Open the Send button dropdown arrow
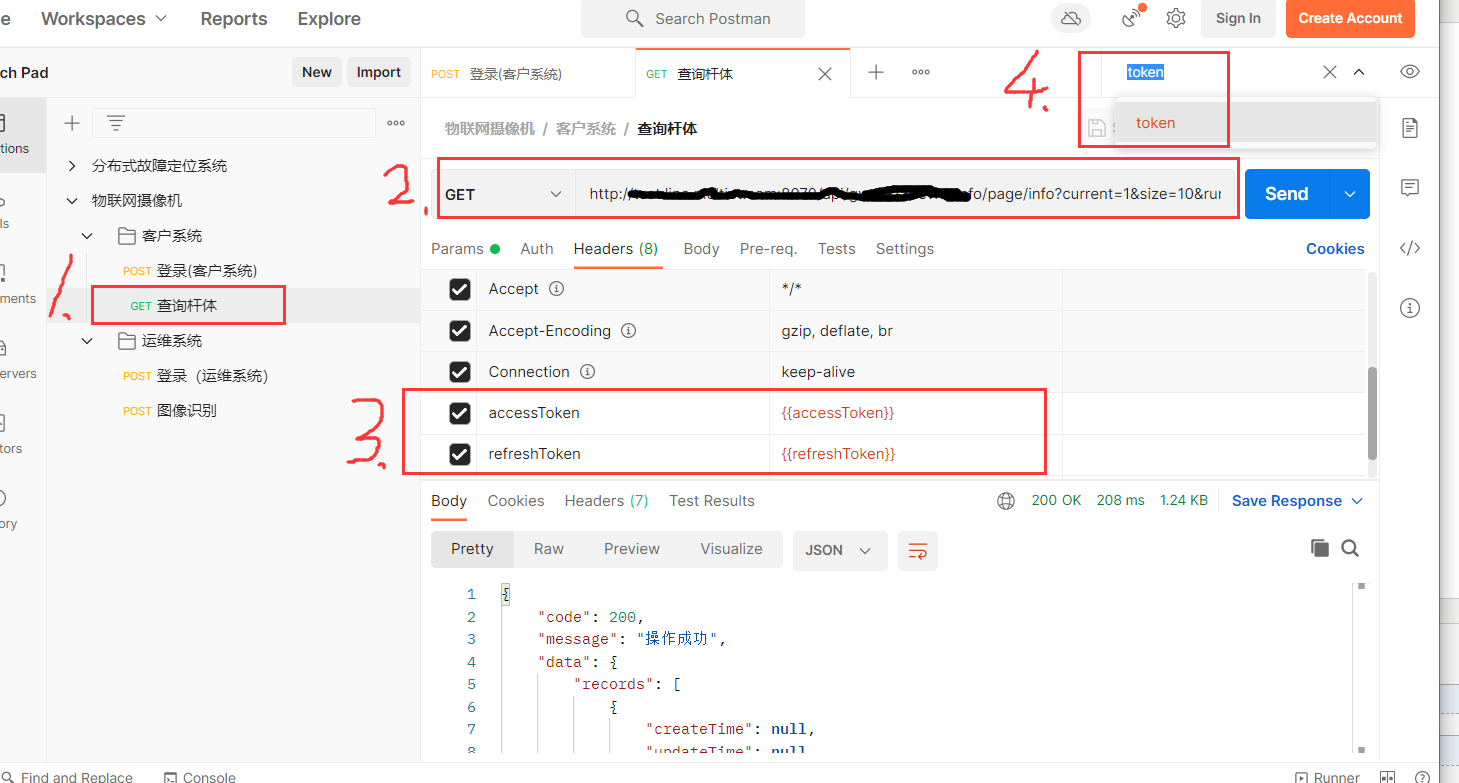The width and height of the screenshot is (1459, 783). [1350, 194]
